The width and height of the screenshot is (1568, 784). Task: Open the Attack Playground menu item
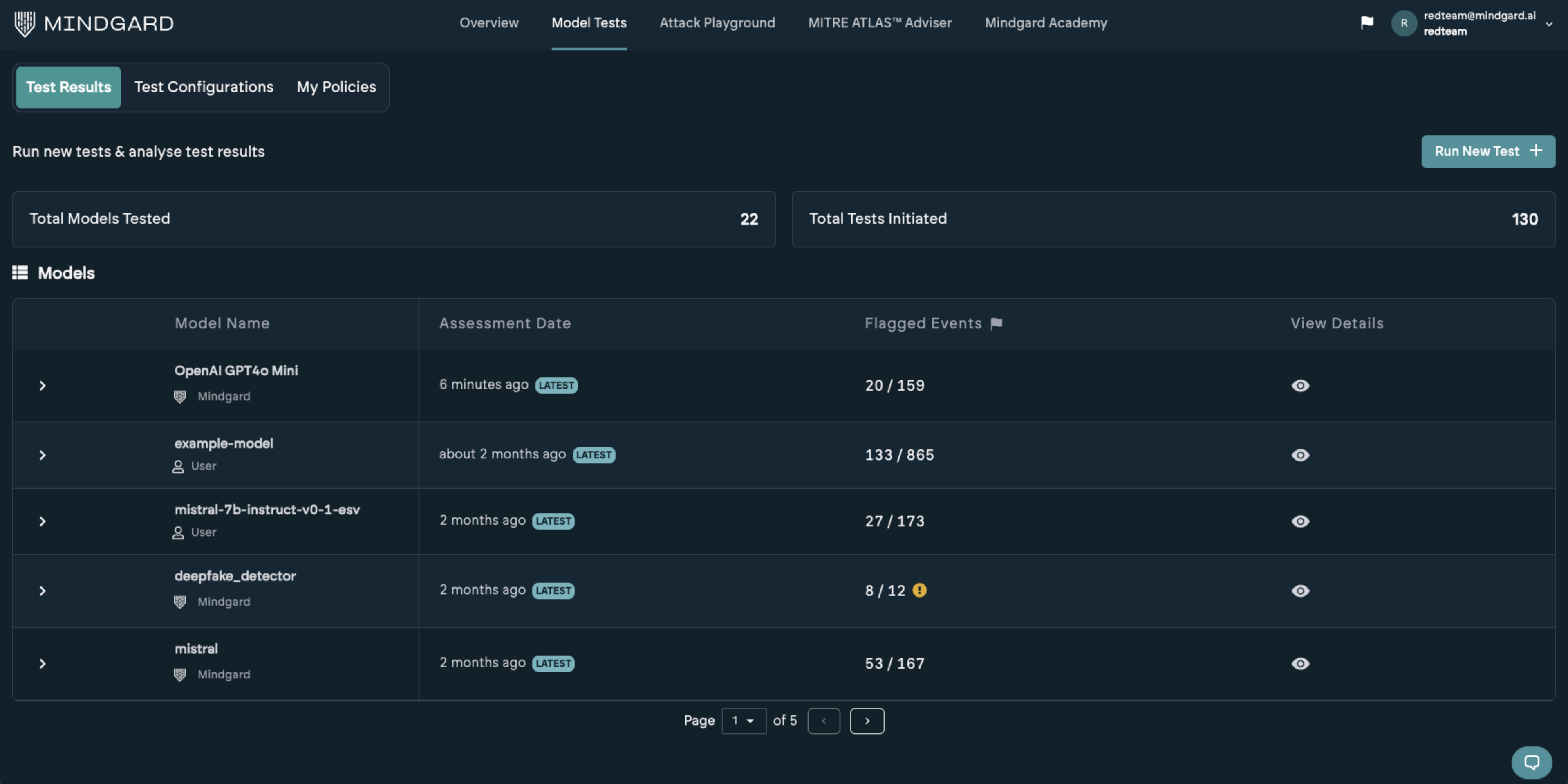pos(717,23)
